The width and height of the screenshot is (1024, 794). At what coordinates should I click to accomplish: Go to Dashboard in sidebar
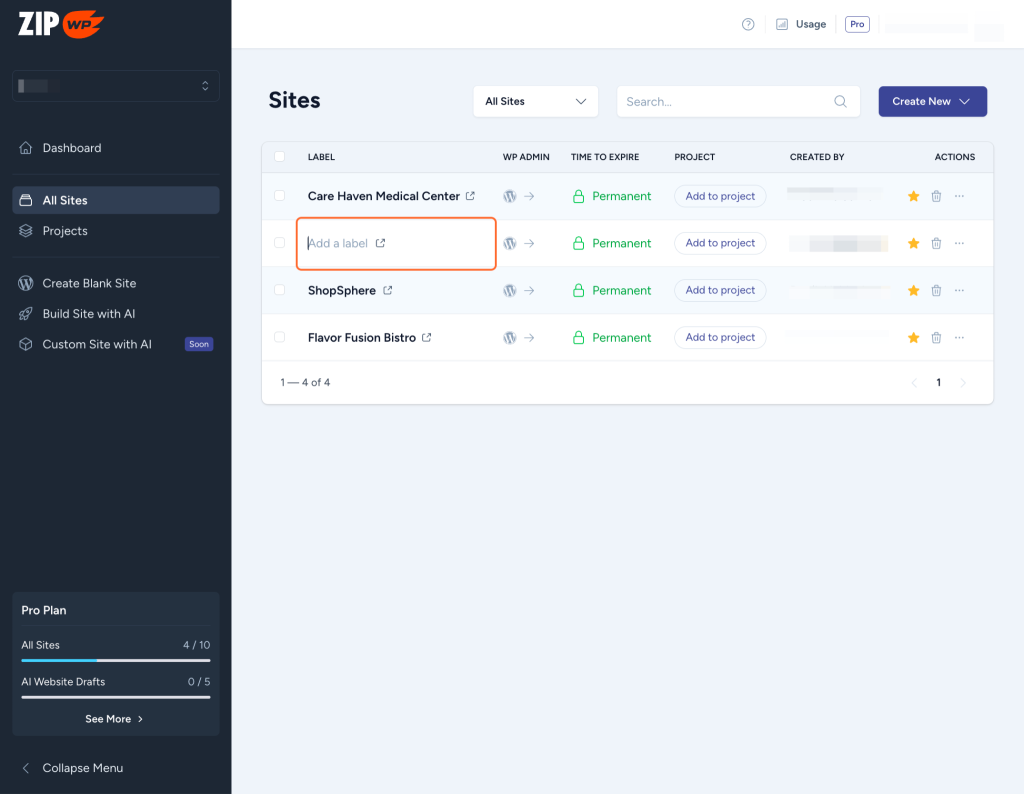(x=71, y=148)
